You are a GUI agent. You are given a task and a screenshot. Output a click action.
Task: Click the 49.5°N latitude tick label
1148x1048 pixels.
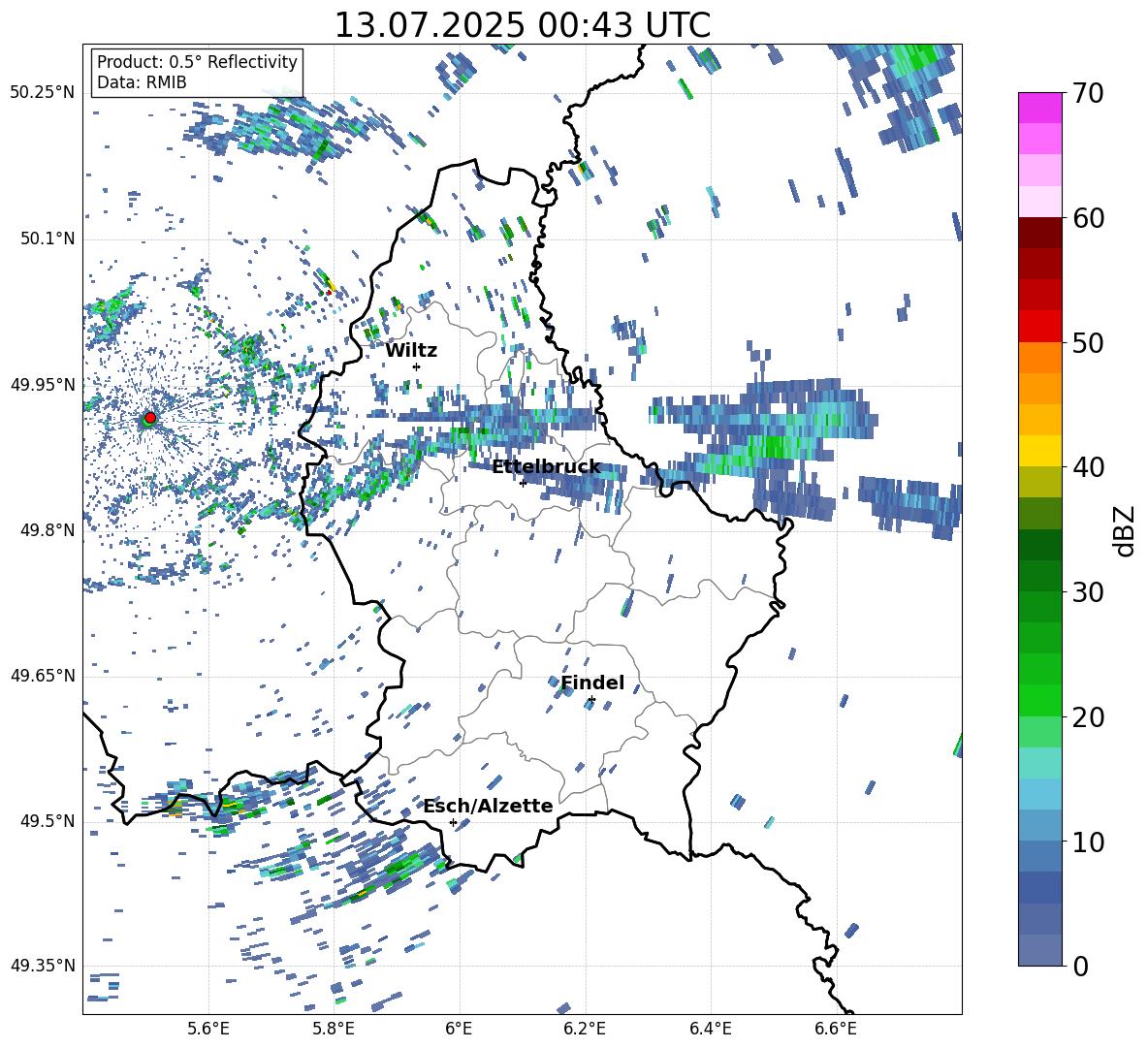point(47,821)
